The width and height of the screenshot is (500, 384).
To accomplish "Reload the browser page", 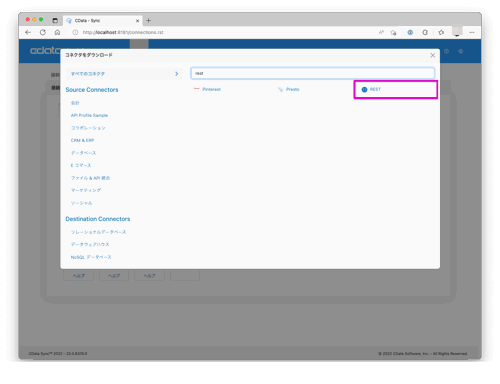I will point(43,32).
